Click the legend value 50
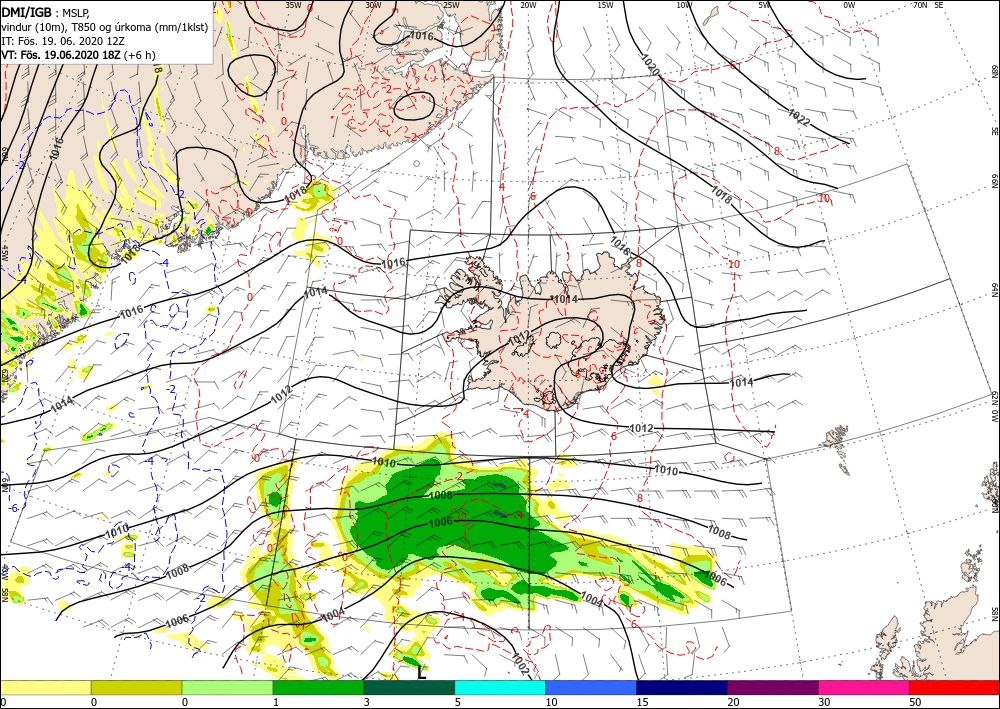Viewport: 1000px width, 709px height. [915, 702]
